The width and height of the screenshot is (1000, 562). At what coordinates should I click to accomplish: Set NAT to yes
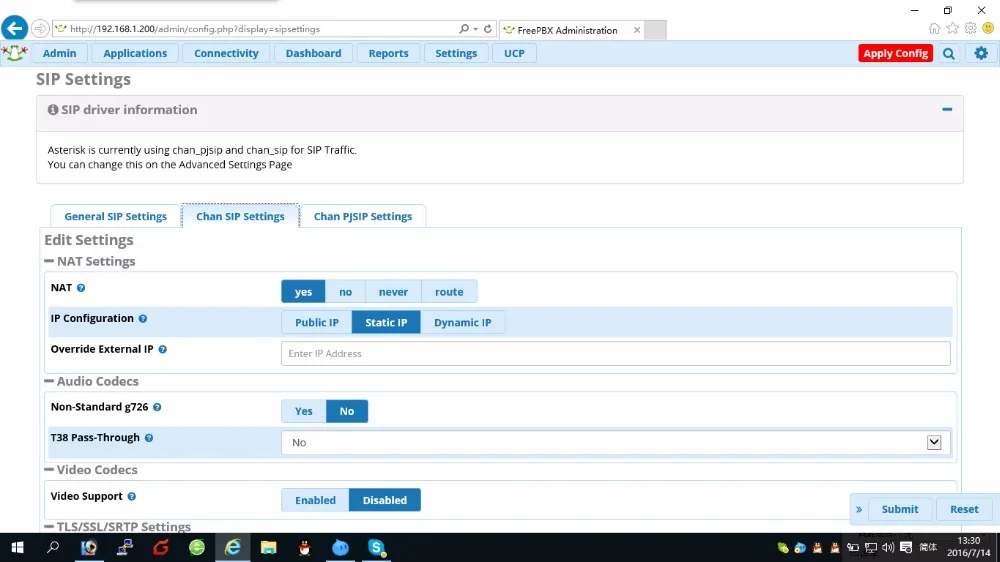(304, 292)
